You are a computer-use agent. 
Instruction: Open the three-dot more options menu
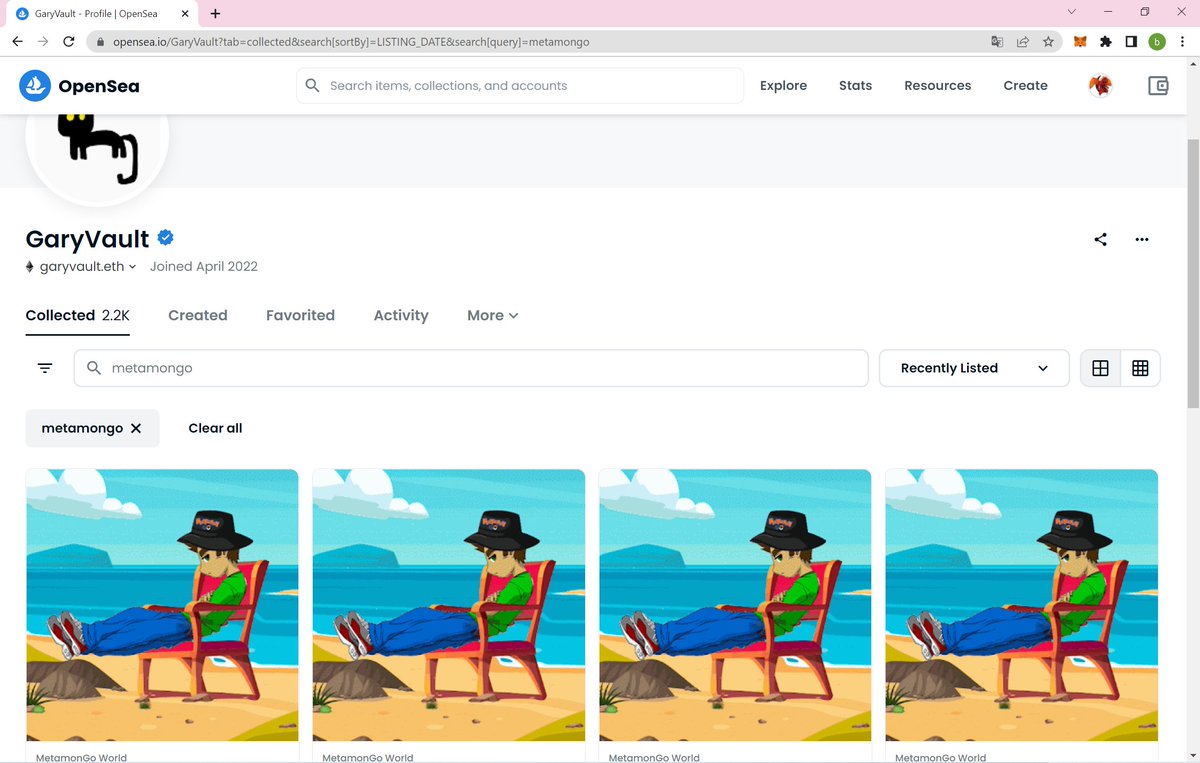(x=1142, y=239)
